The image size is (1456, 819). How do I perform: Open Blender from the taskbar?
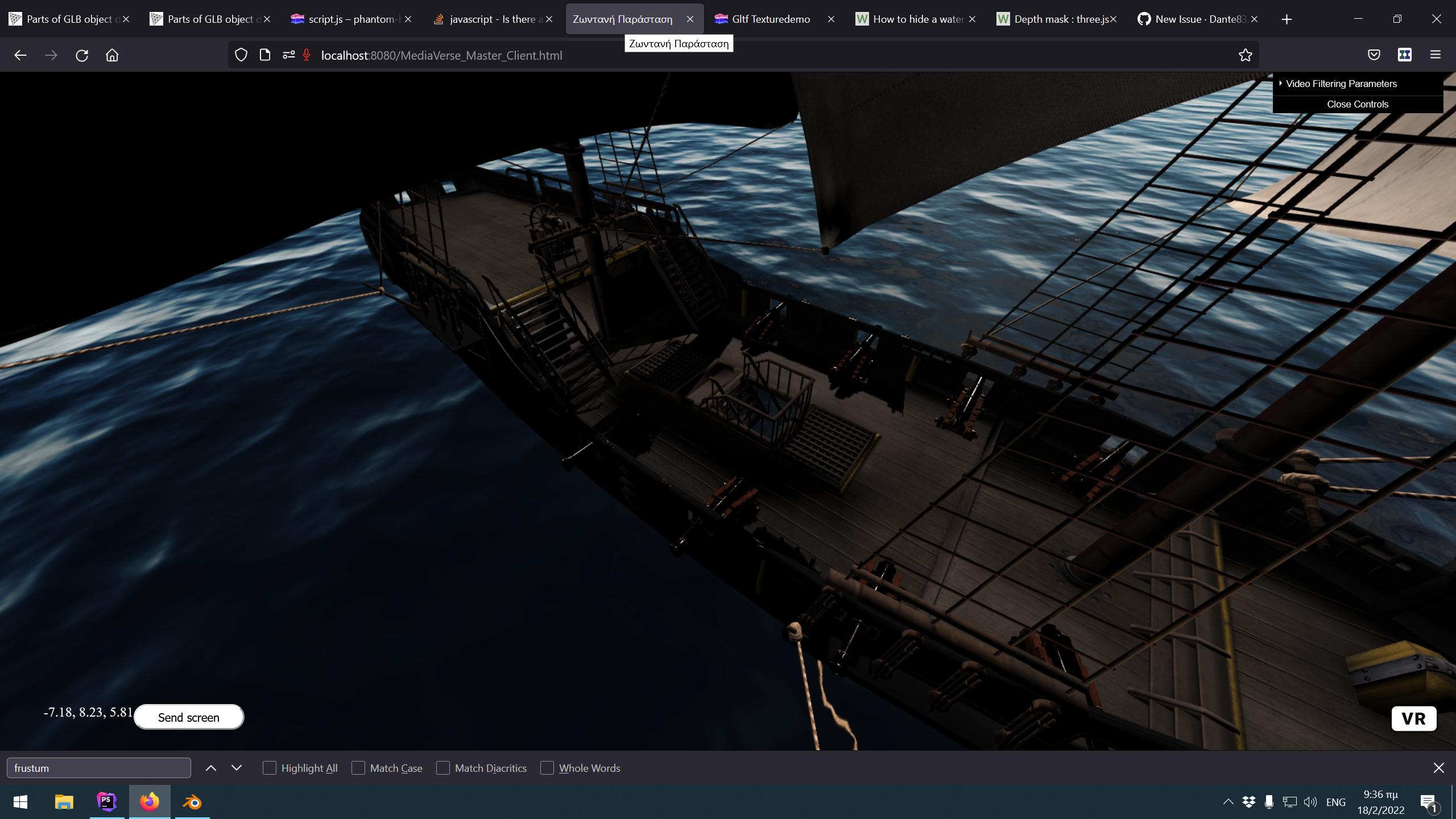click(x=192, y=802)
